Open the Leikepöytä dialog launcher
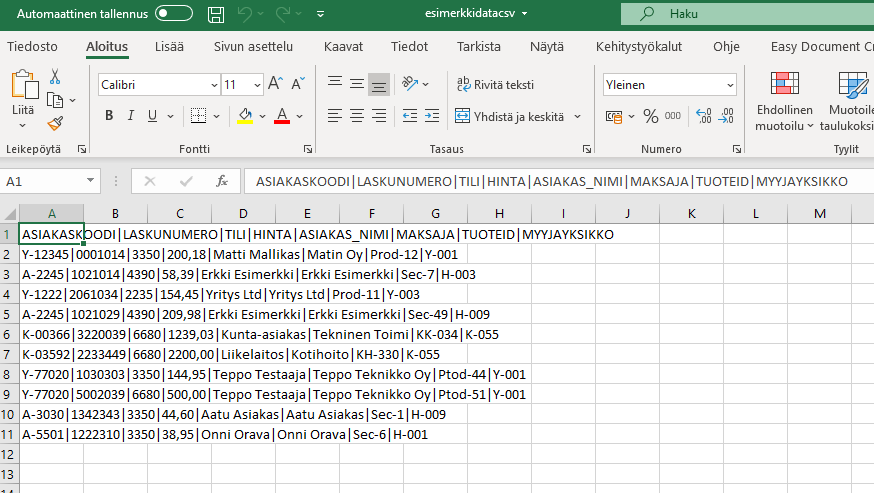Viewport: 874px width, 493px height. (x=82, y=149)
